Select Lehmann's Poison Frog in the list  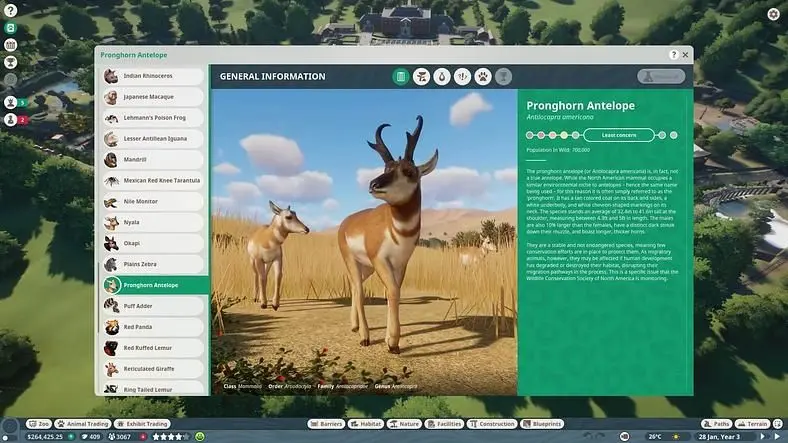[153, 118]
